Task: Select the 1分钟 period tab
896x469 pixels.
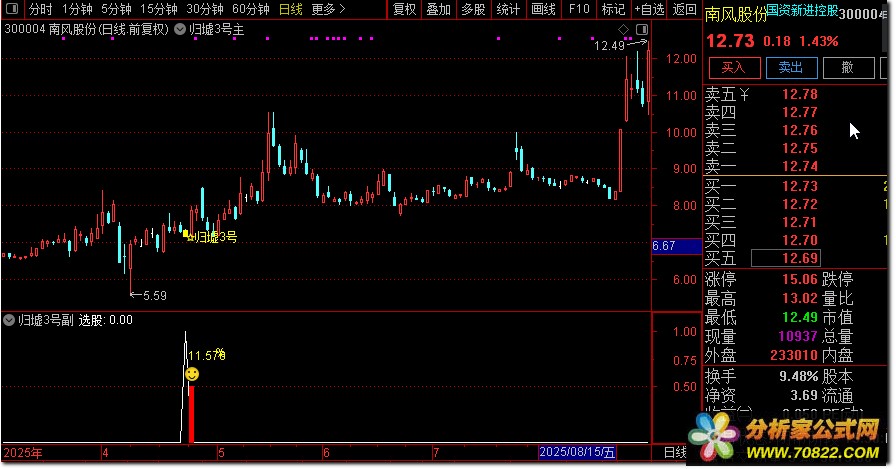Action: click(77, 9)
